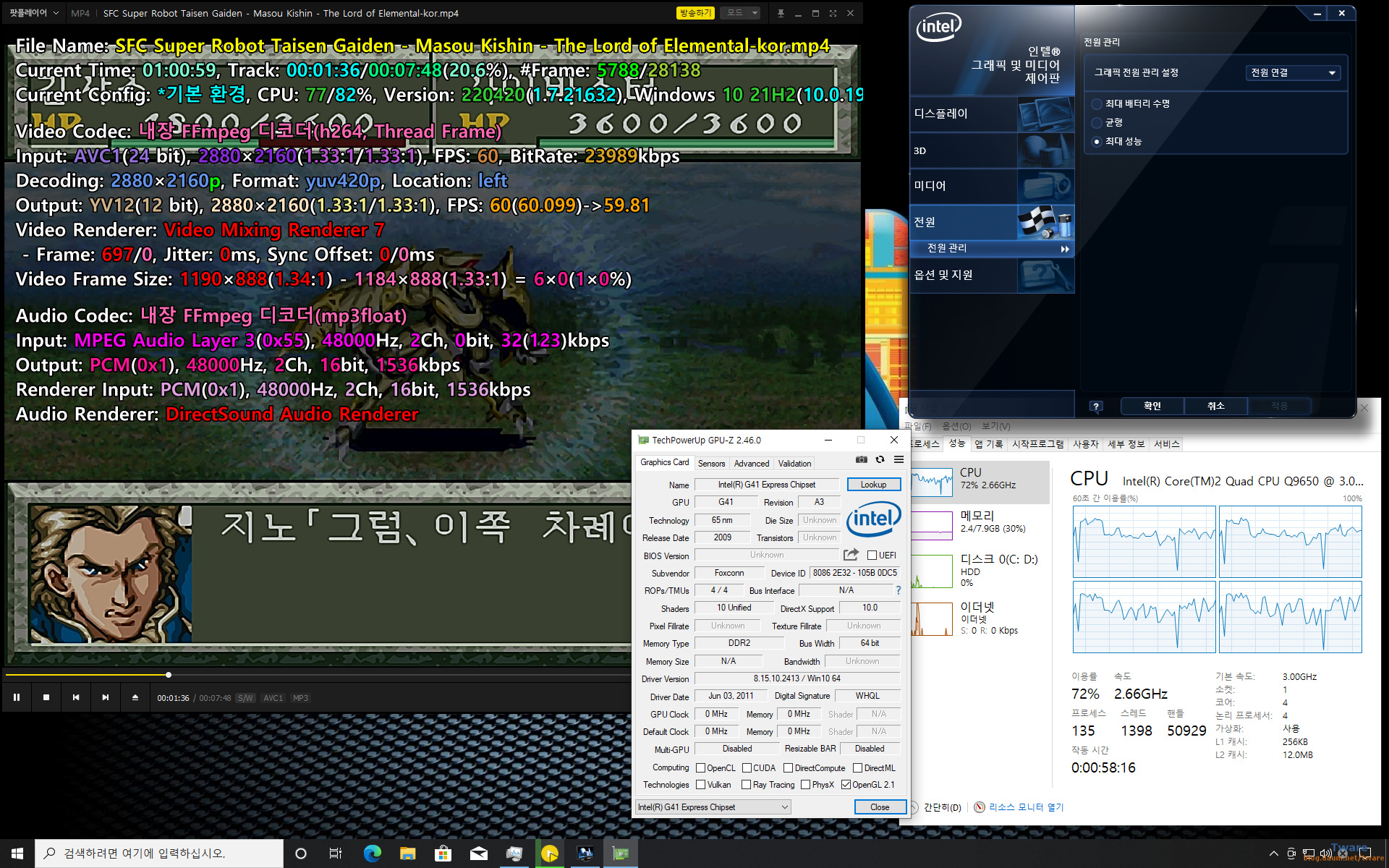Image resolution: width=1389 pixels, height=868 pixels.
Task: Click the video seek bar position handle
Action: coord(169,675)
